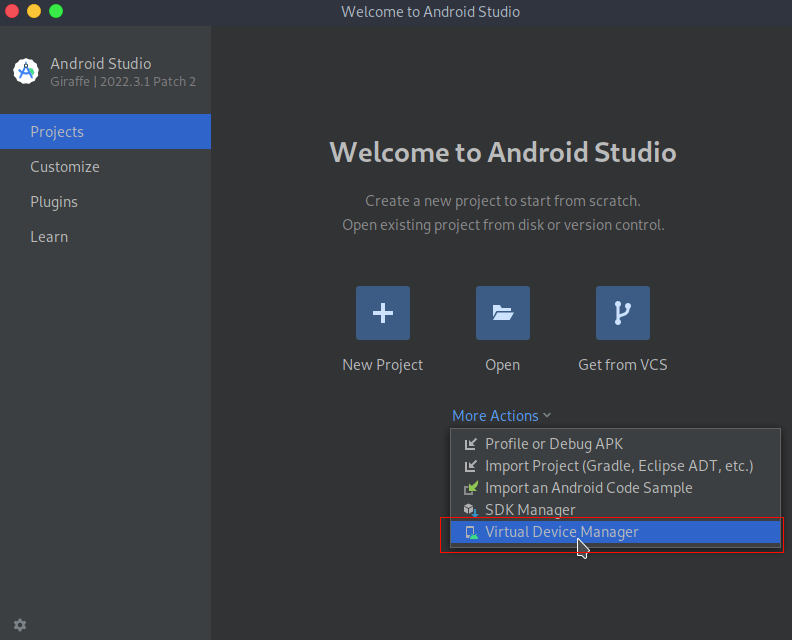Click the Get from VCS branch icon
The width and height of the screenshot is (792, 640).
[623, 313]
